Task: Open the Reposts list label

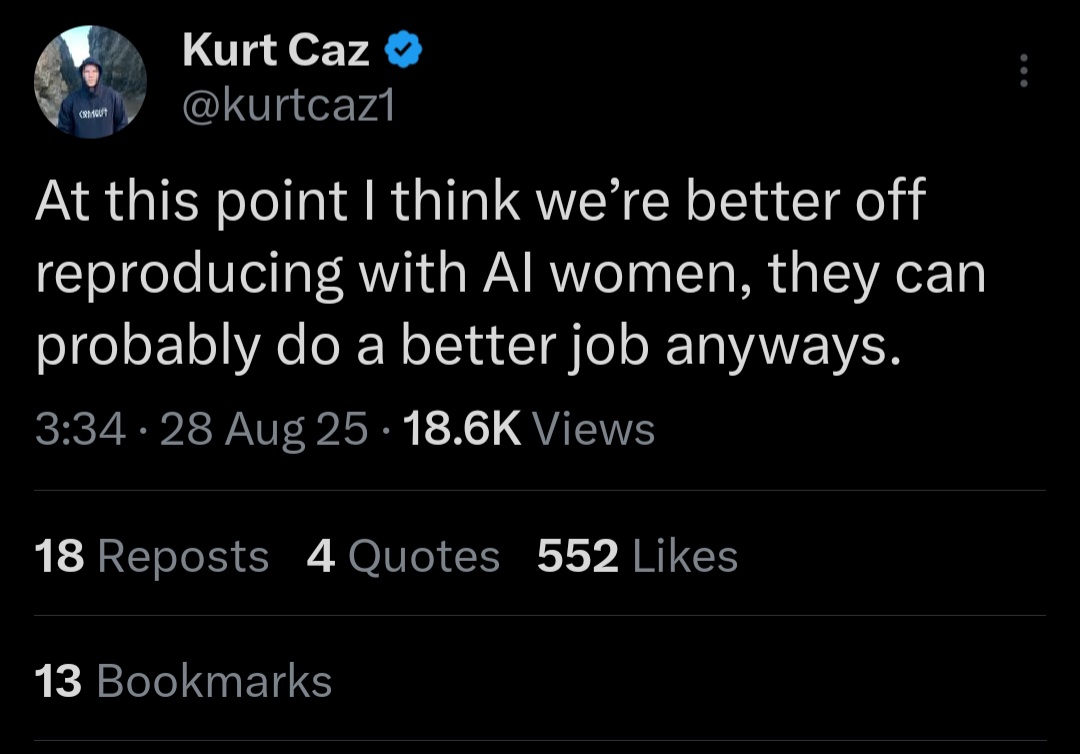Action: pyautogui.click(x=183, y=557)
